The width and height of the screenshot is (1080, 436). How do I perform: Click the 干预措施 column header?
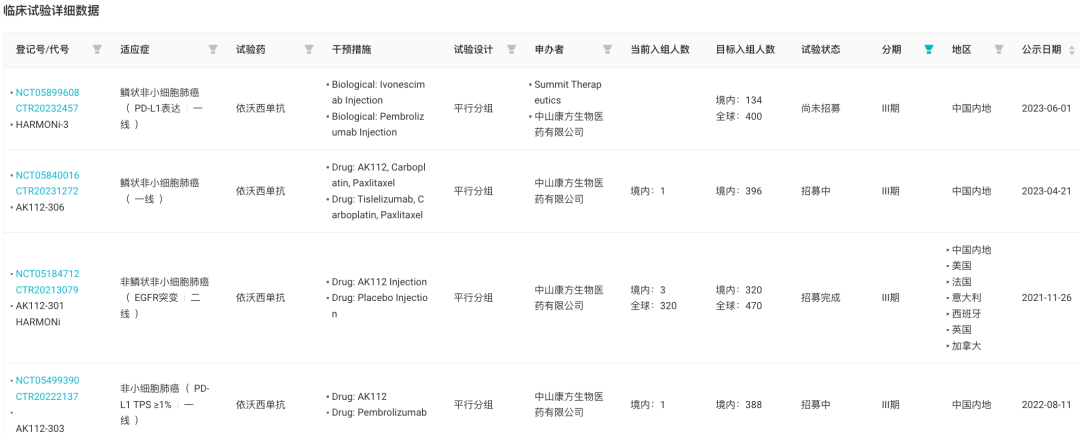pos(351,49)
